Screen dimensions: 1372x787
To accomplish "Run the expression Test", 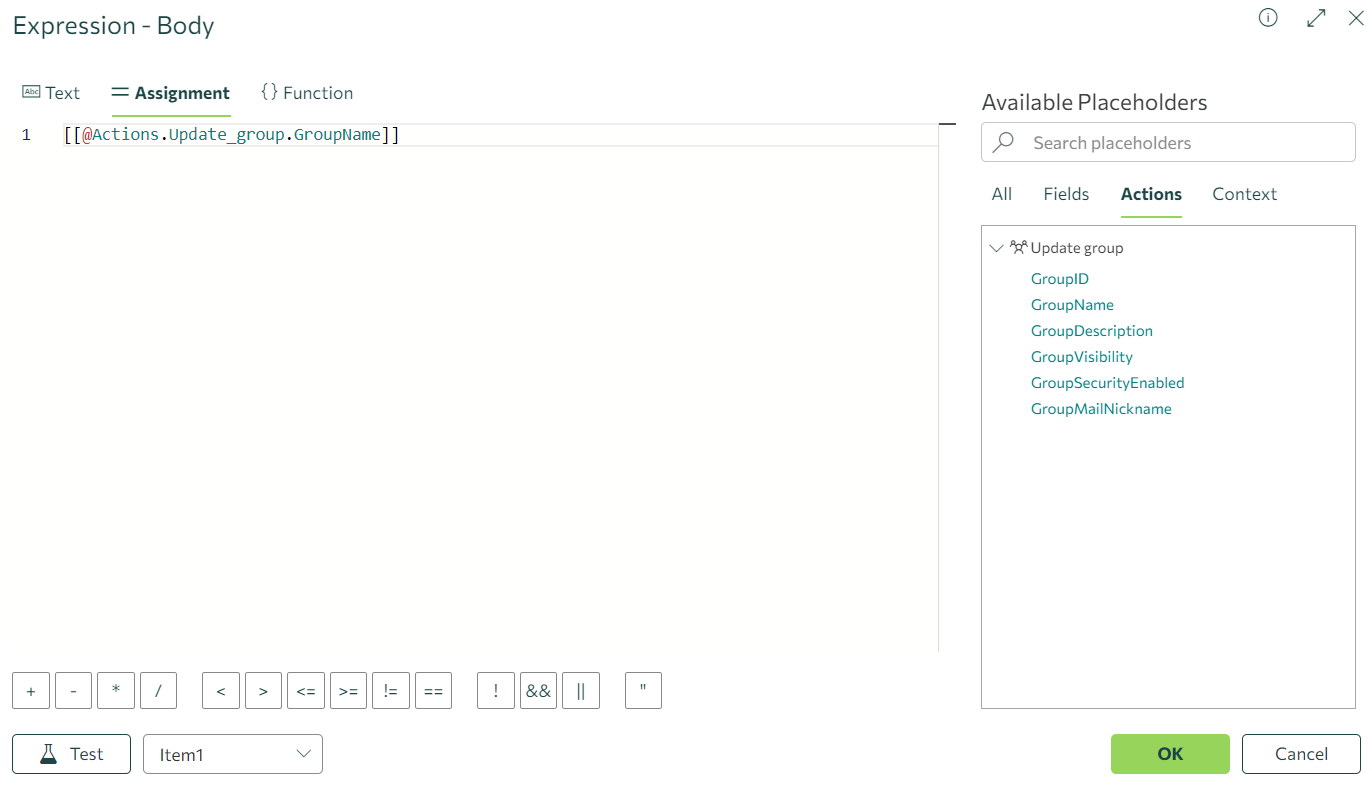I will pos(71,754).
